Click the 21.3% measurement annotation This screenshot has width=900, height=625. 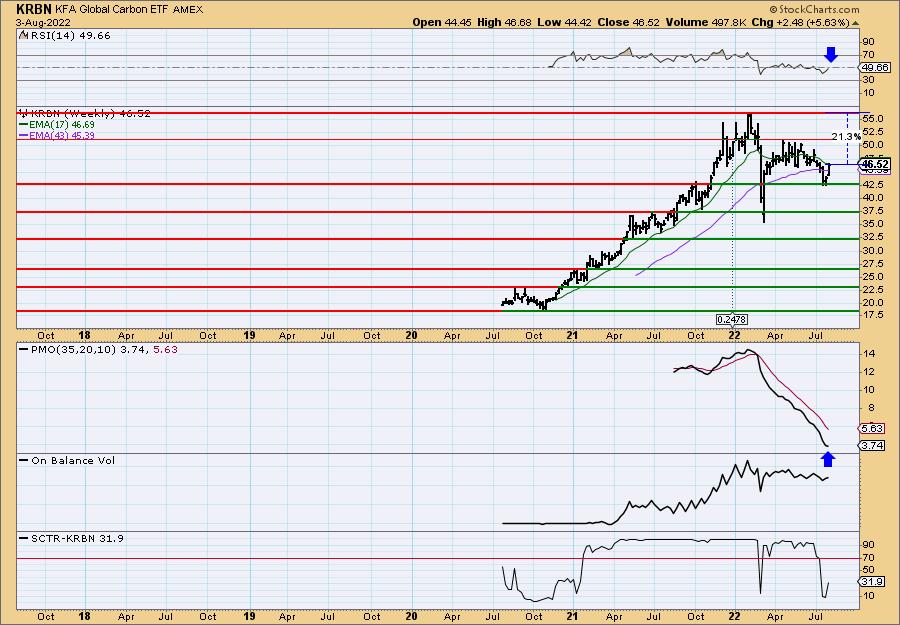[846, 137]
